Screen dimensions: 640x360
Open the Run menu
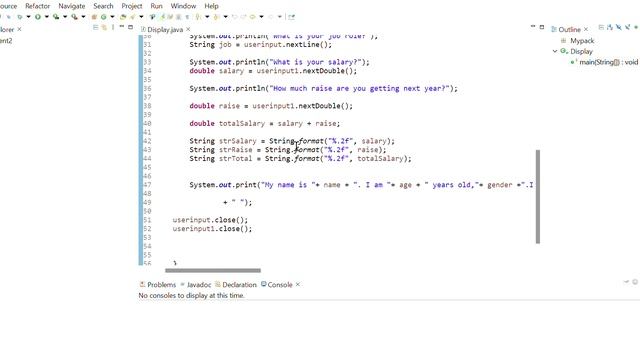(156, 6)
